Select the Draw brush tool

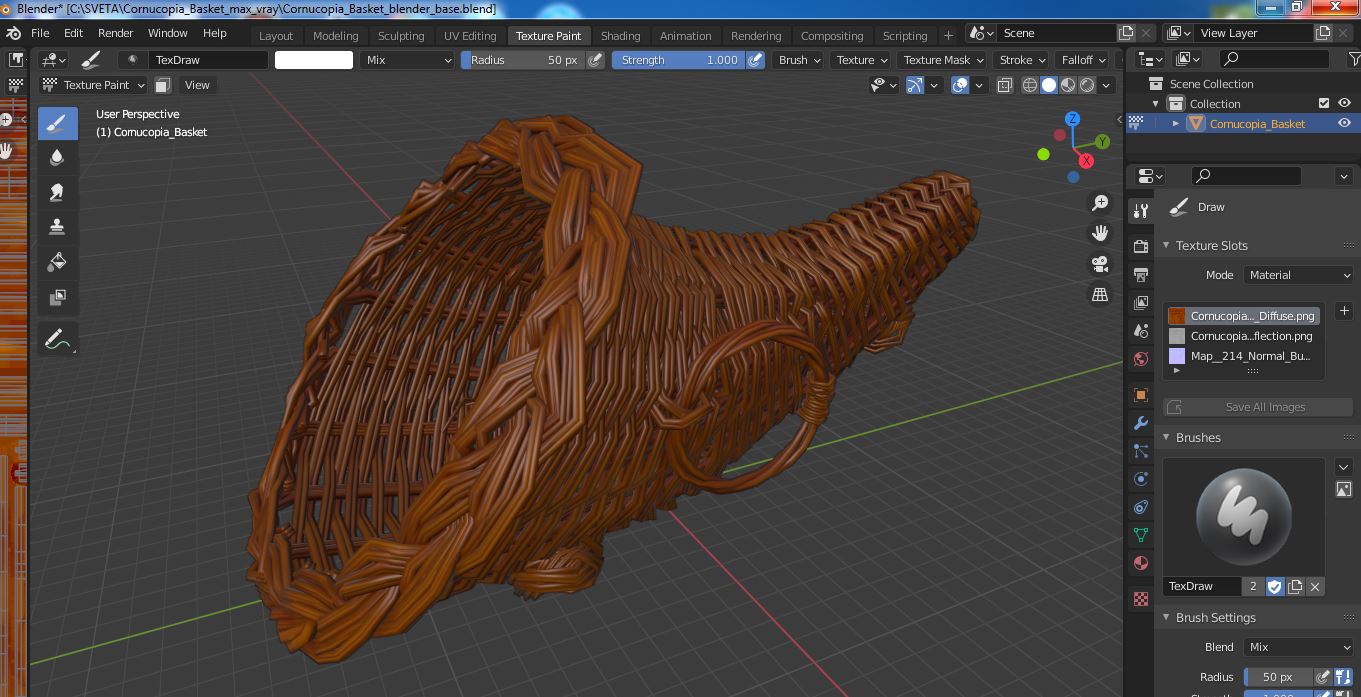tap(57, 123)
